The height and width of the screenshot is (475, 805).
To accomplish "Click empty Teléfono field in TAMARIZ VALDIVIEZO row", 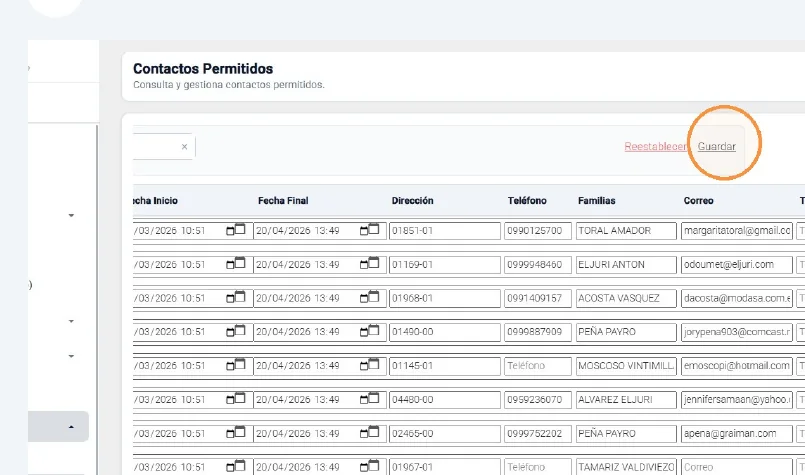I will (x=538, y=467).
